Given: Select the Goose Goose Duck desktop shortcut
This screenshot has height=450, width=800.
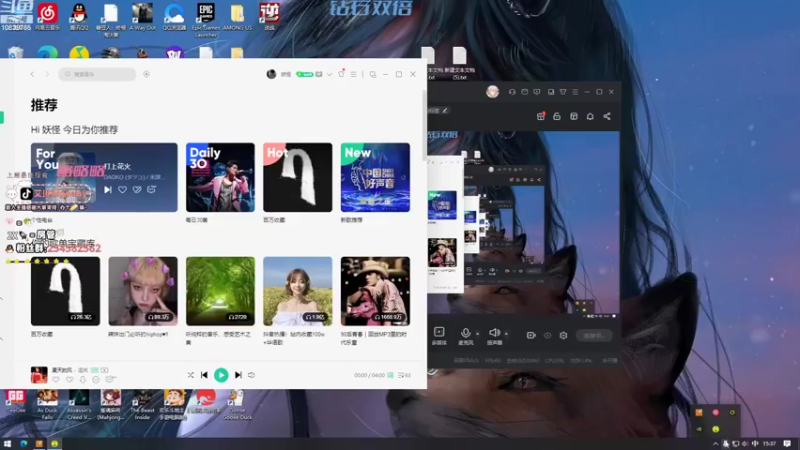Looking at the screenshot, I should pyautogui.click(x=237, y=406).
